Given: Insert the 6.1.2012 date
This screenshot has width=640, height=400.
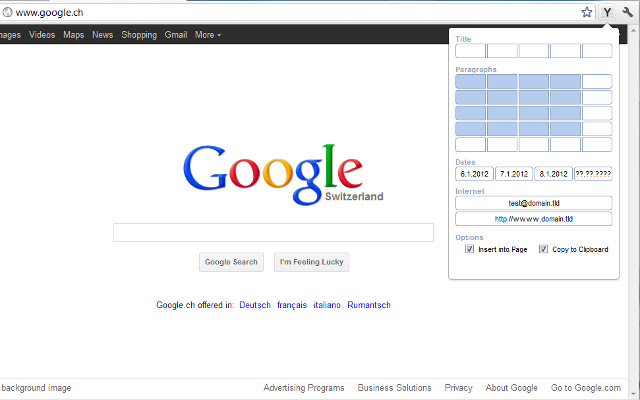Looking at the screenshot, I should point(474,173).
